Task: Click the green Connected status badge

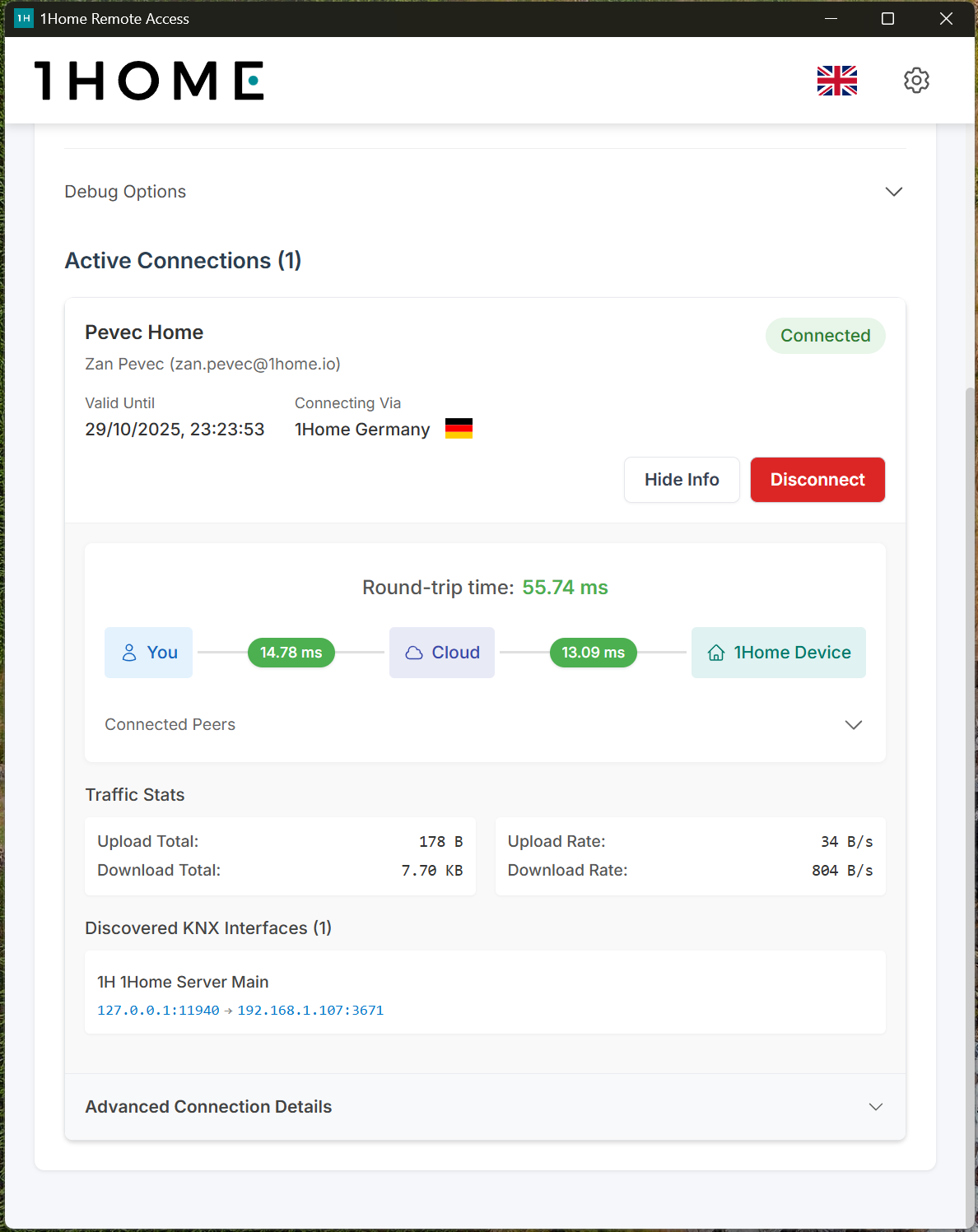Action: pos(825,336)
